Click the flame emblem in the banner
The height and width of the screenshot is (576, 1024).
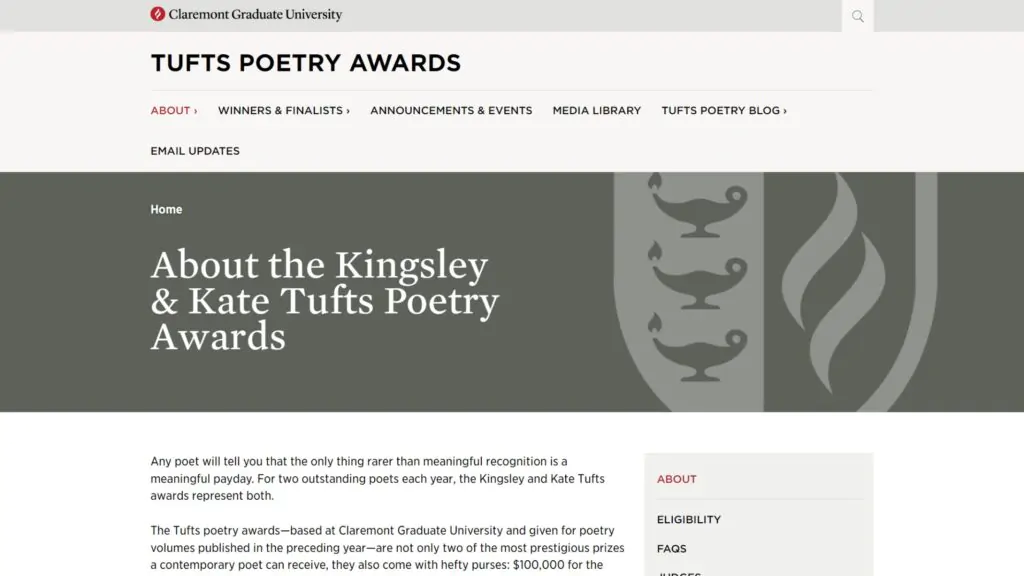pyautogui.click(x=835, y=290)
